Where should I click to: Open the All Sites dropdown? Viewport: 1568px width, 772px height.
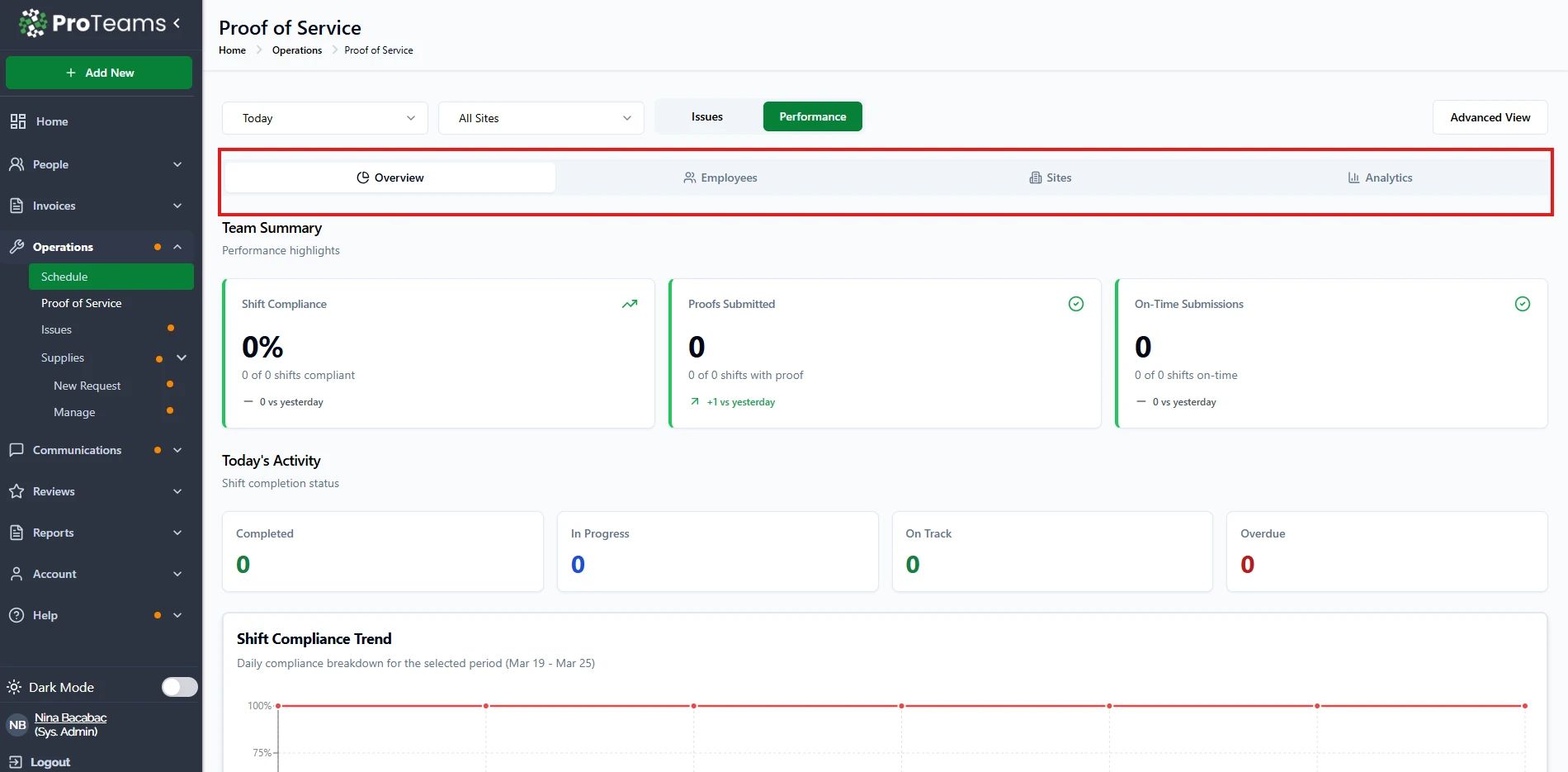click(x=541, y=118)
